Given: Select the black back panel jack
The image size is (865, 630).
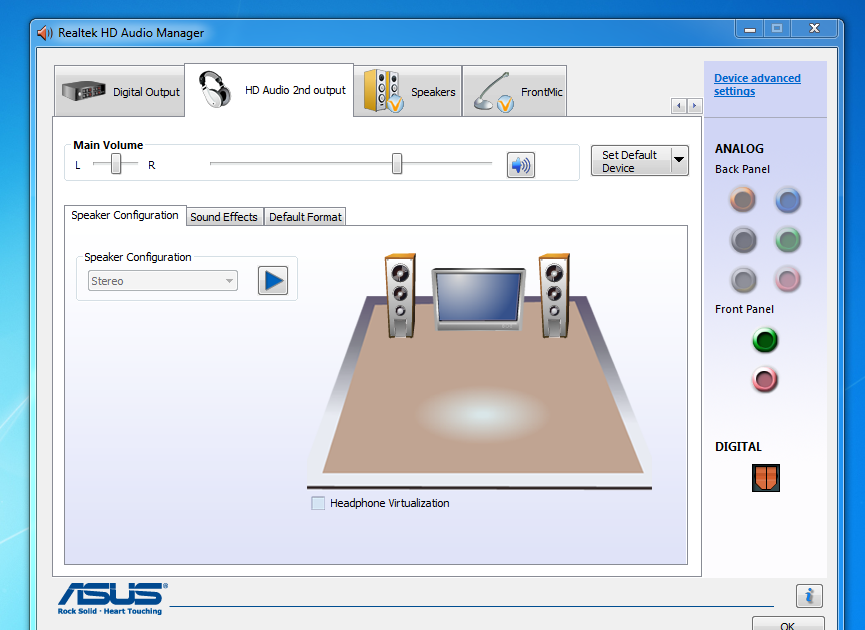Looking at the screenshot, I should tap(744, 240).
